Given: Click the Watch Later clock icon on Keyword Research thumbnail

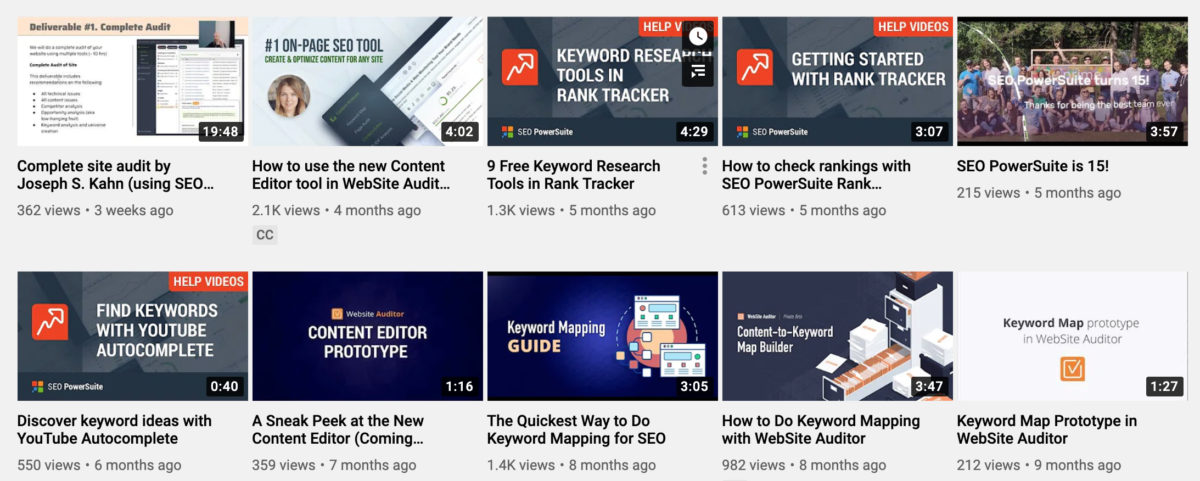Looking at the screenshot, I should pyautogui.click(x=698, y=37).
